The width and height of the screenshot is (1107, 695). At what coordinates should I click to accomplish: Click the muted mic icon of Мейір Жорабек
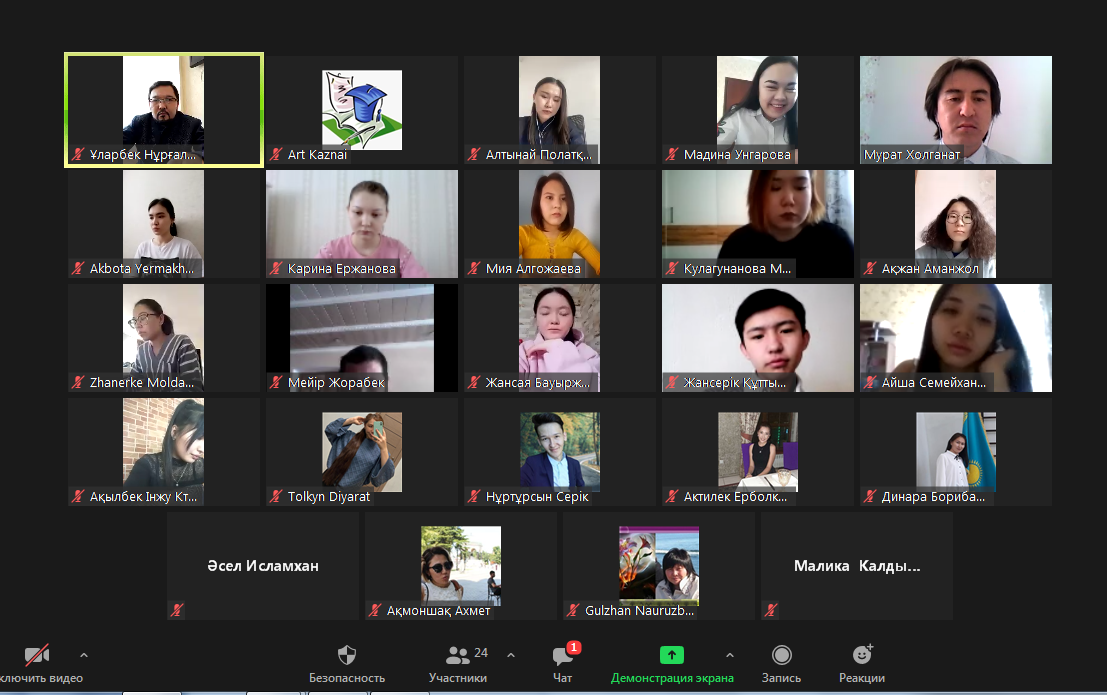pos(276,382)
